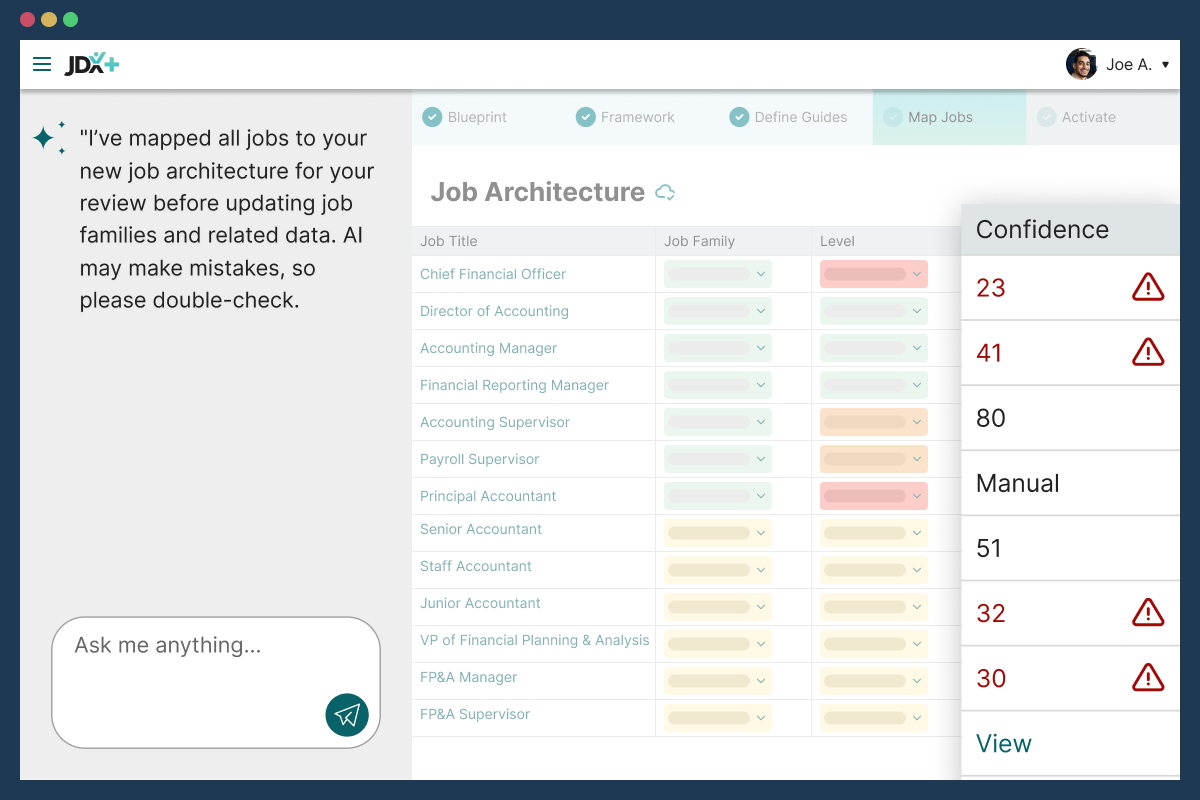Click the View link in the Confidence column
1200x800 pixels.
pos(1003,743)
